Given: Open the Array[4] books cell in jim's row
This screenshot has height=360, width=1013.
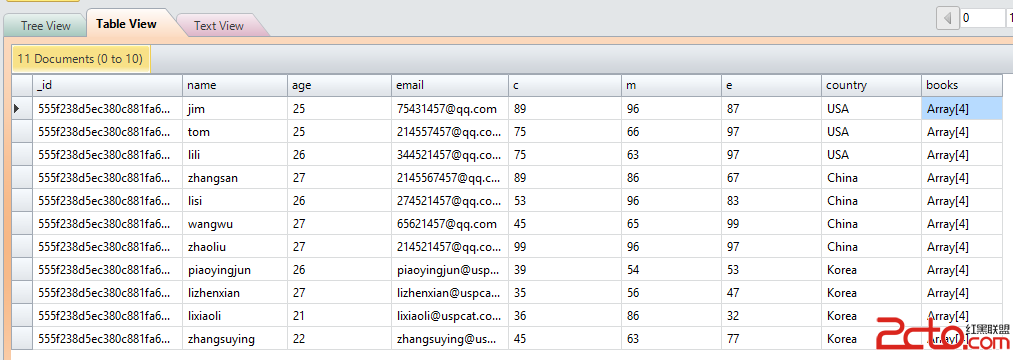Looking at the screenshot, I should (962, 109).
